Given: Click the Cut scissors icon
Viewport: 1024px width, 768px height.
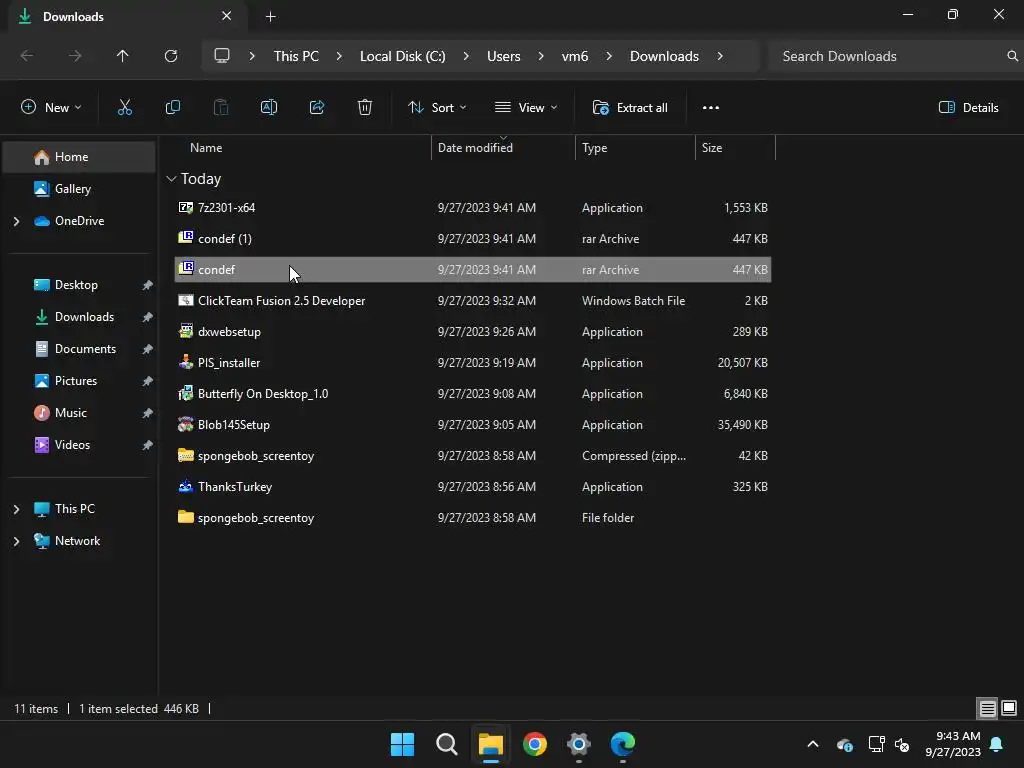Looking at the screenshot, I should [124, 107].
